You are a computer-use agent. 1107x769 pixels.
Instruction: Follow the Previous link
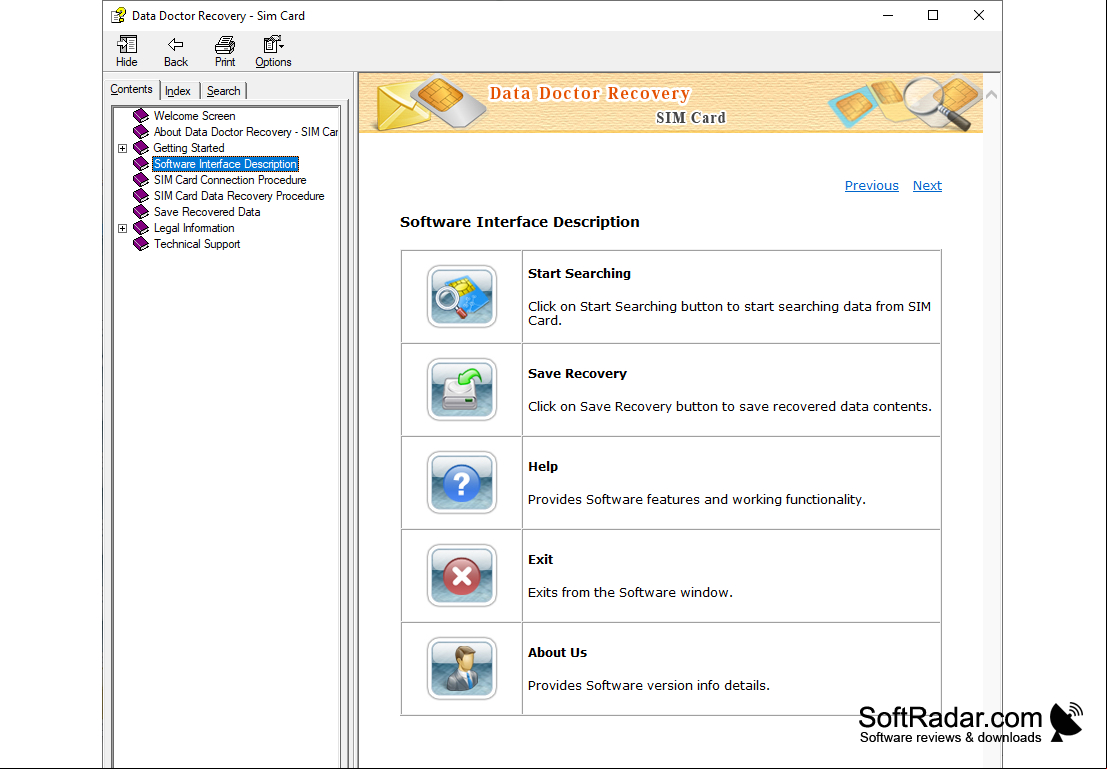[872, 186]
